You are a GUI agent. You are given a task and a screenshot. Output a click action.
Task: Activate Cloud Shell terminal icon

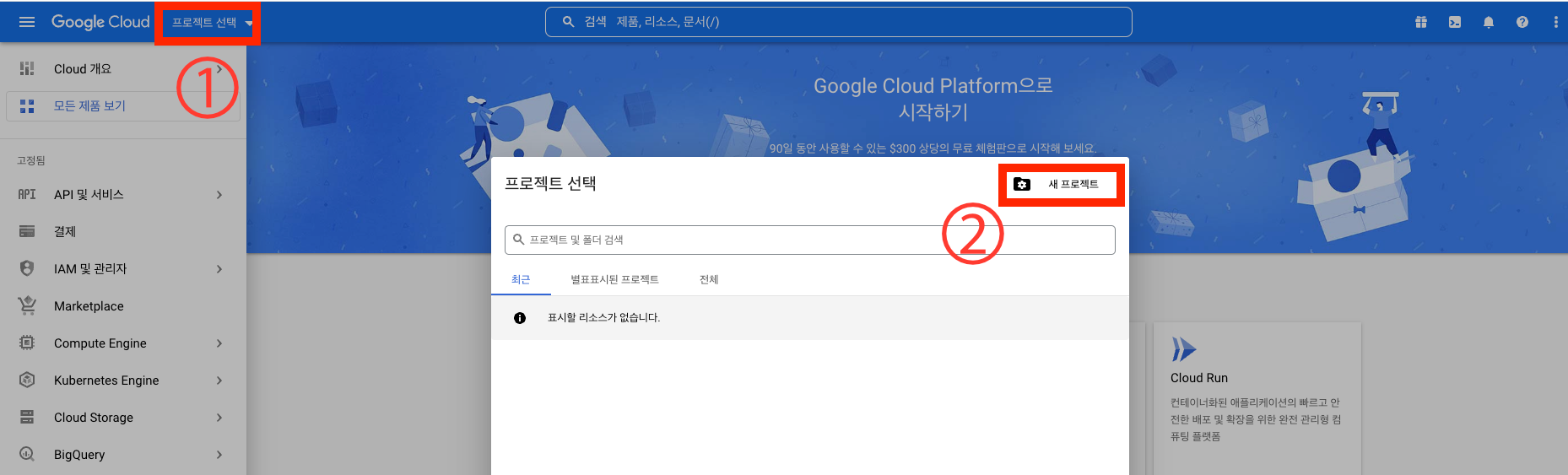(1455, 22)
